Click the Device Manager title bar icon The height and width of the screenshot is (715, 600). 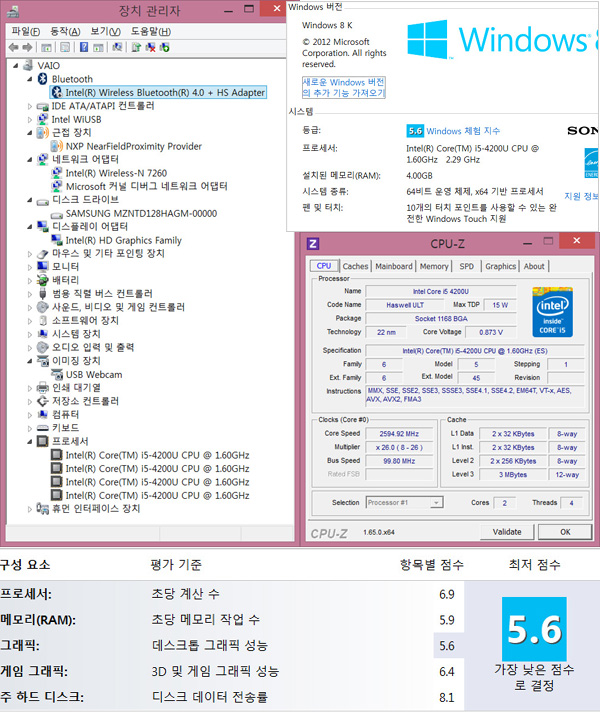[13, 10]
